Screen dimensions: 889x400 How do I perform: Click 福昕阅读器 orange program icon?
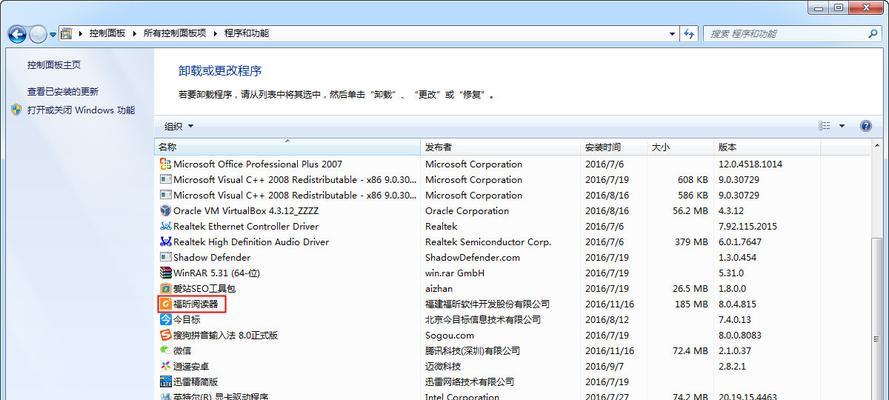tap(166, 304)
